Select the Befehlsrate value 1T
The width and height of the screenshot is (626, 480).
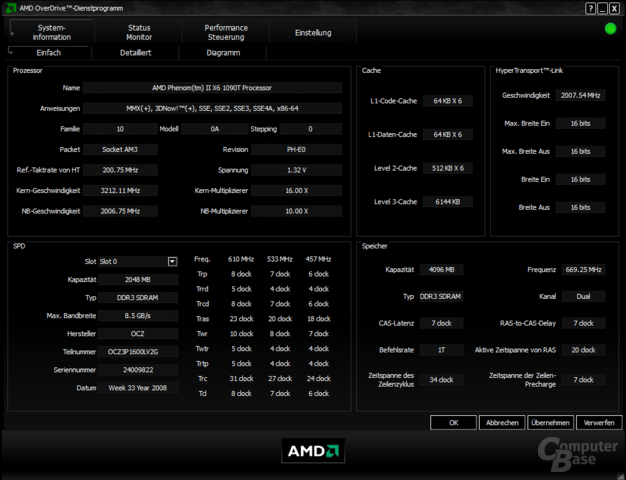coord(441,350)
